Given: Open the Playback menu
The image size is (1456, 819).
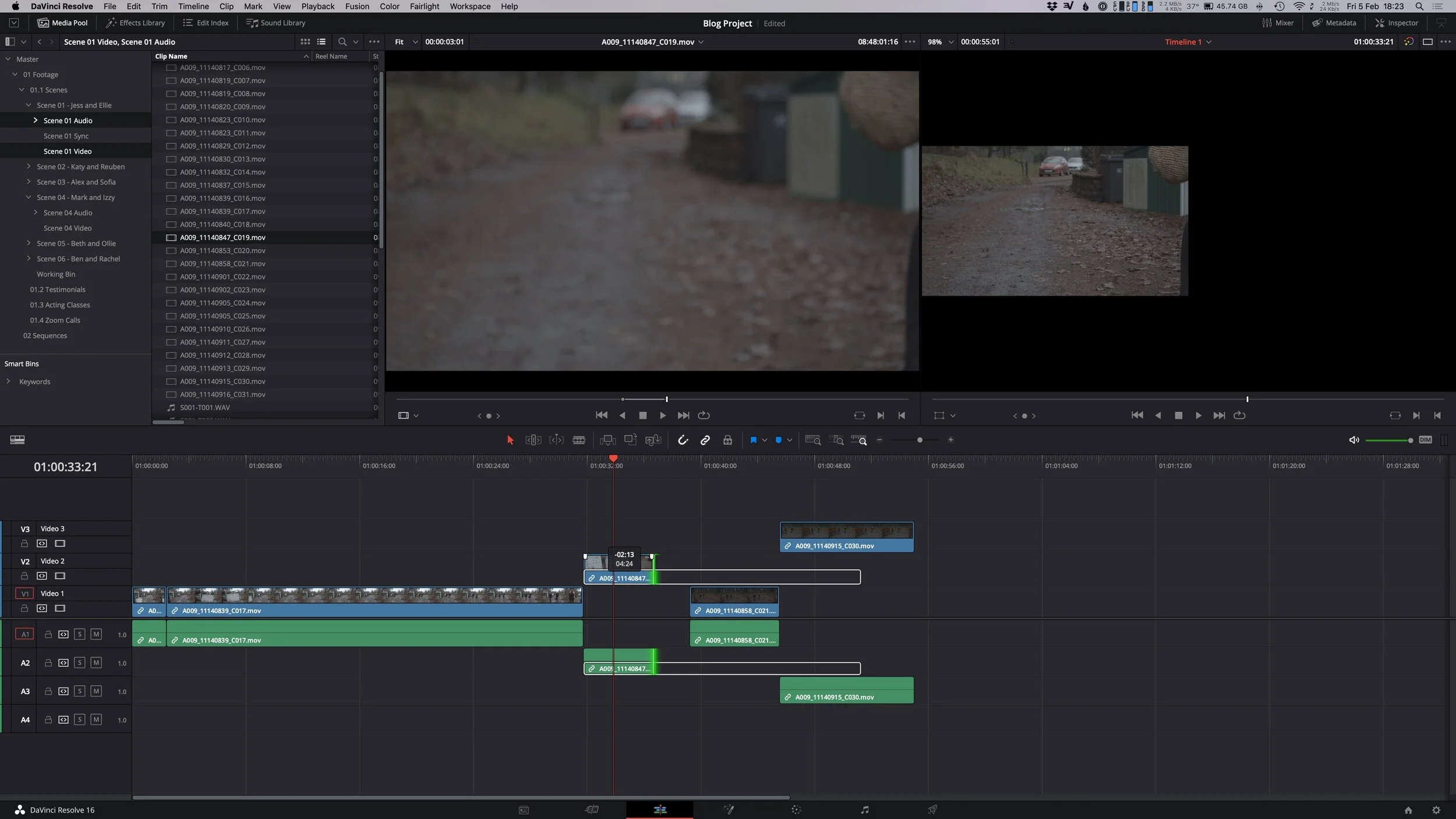Looking at the screenshot, I should [317, 6].
